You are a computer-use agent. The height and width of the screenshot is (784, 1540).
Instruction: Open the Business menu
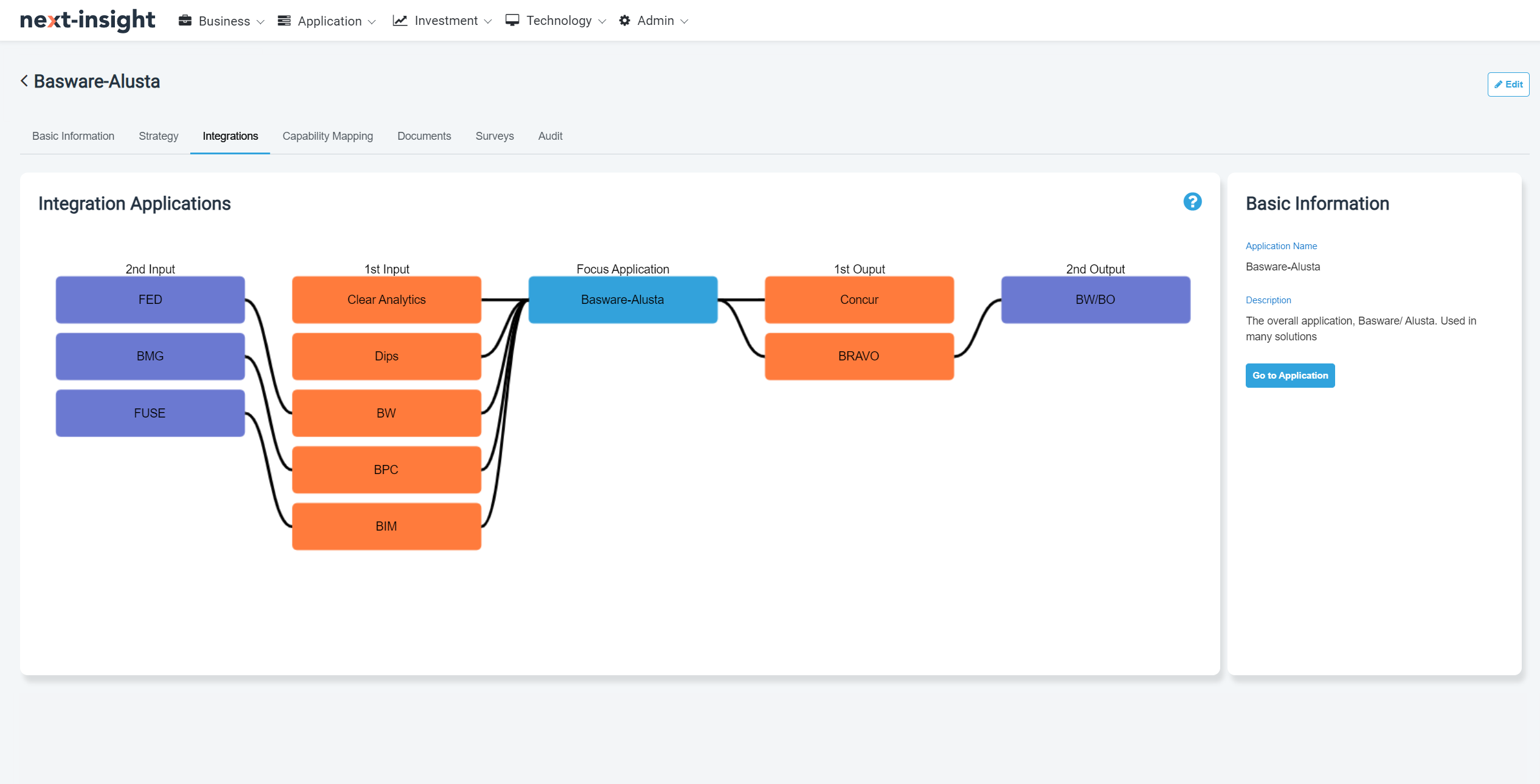point(222,21)
